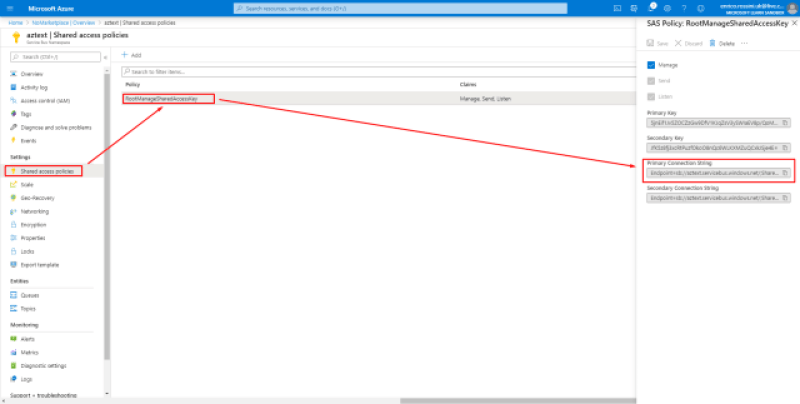The height and width of the screenshot is (404, 800).
Task: Copy the Secondary Connection String
Action: (785, 198)
